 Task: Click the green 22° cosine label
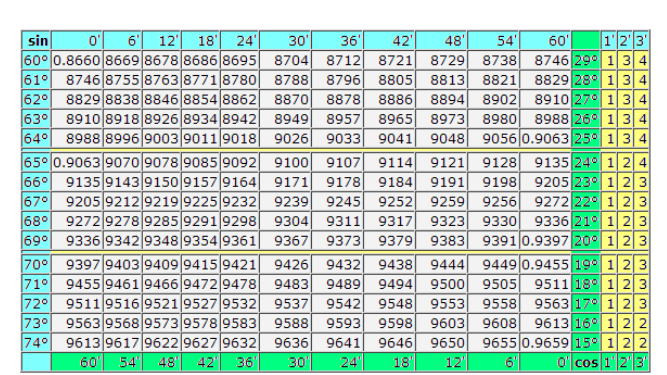tap(586, 202)
